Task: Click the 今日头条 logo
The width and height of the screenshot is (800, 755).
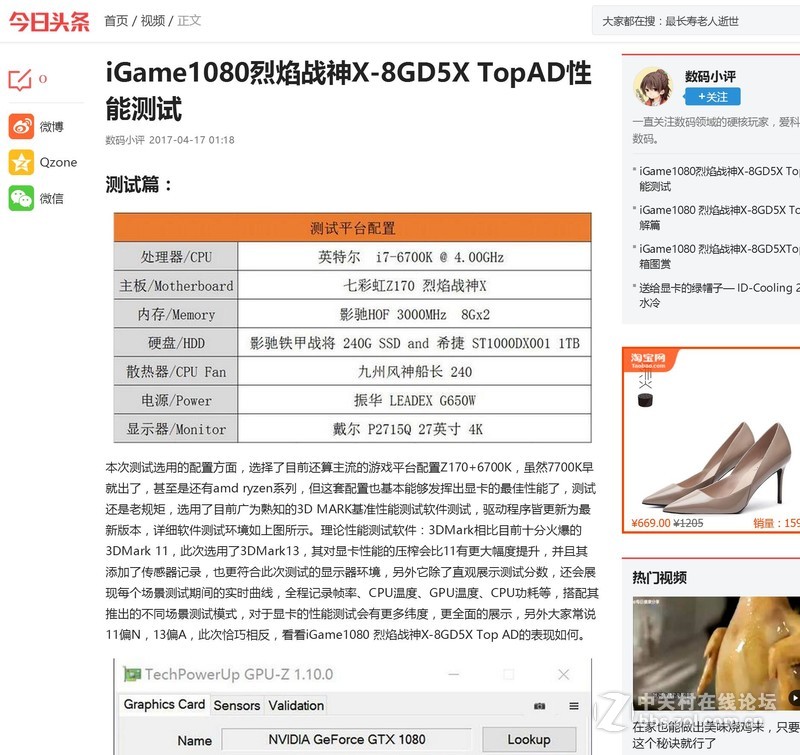Action: (49, 21)
